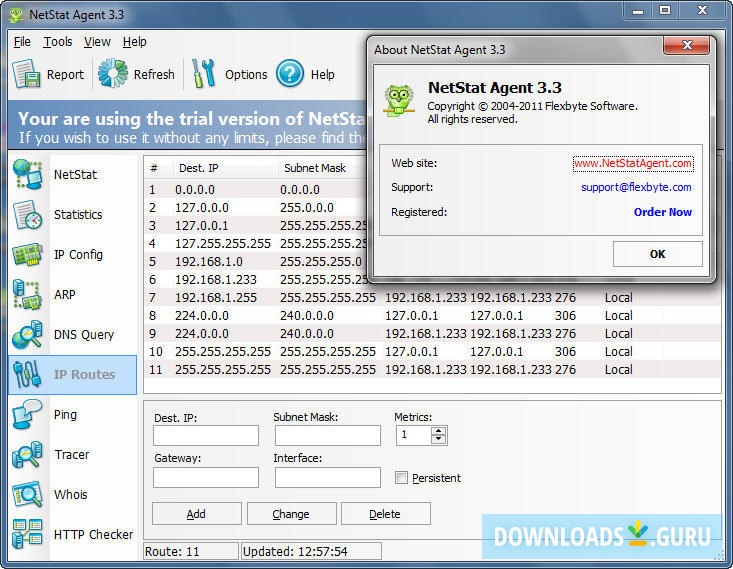Image resolution: width=733 pixels, height=569 pixels.
Task: Open the View menu
Action: pos(97,42)
